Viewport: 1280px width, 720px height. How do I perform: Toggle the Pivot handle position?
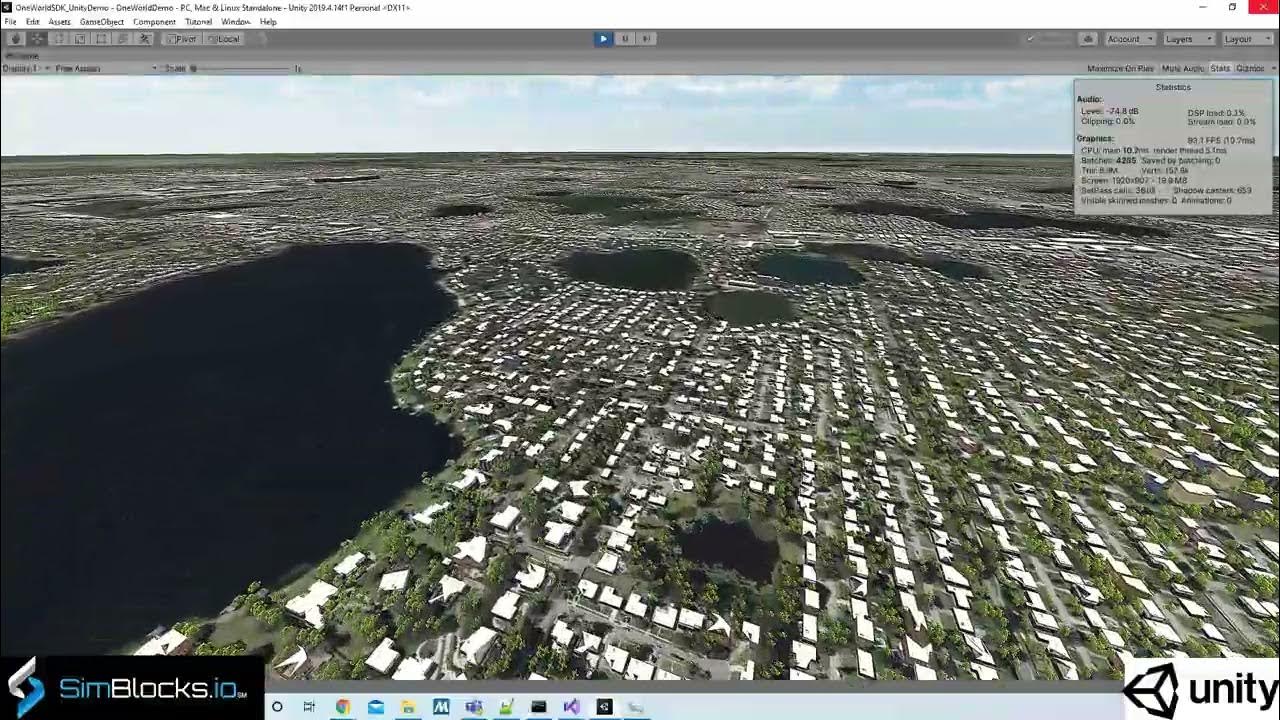(182, 39)
